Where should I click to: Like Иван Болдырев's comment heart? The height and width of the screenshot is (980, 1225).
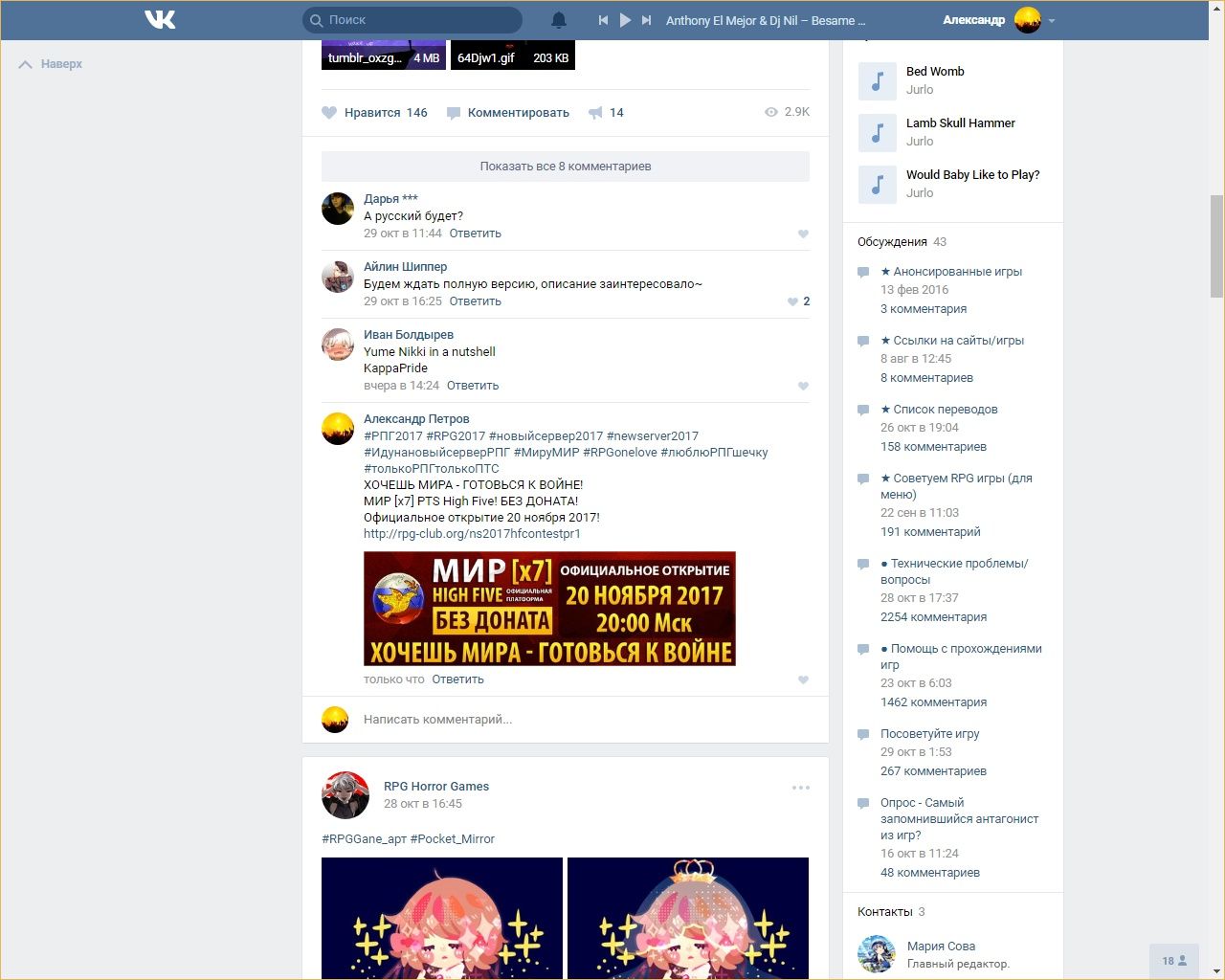click(x=803, y=386)
